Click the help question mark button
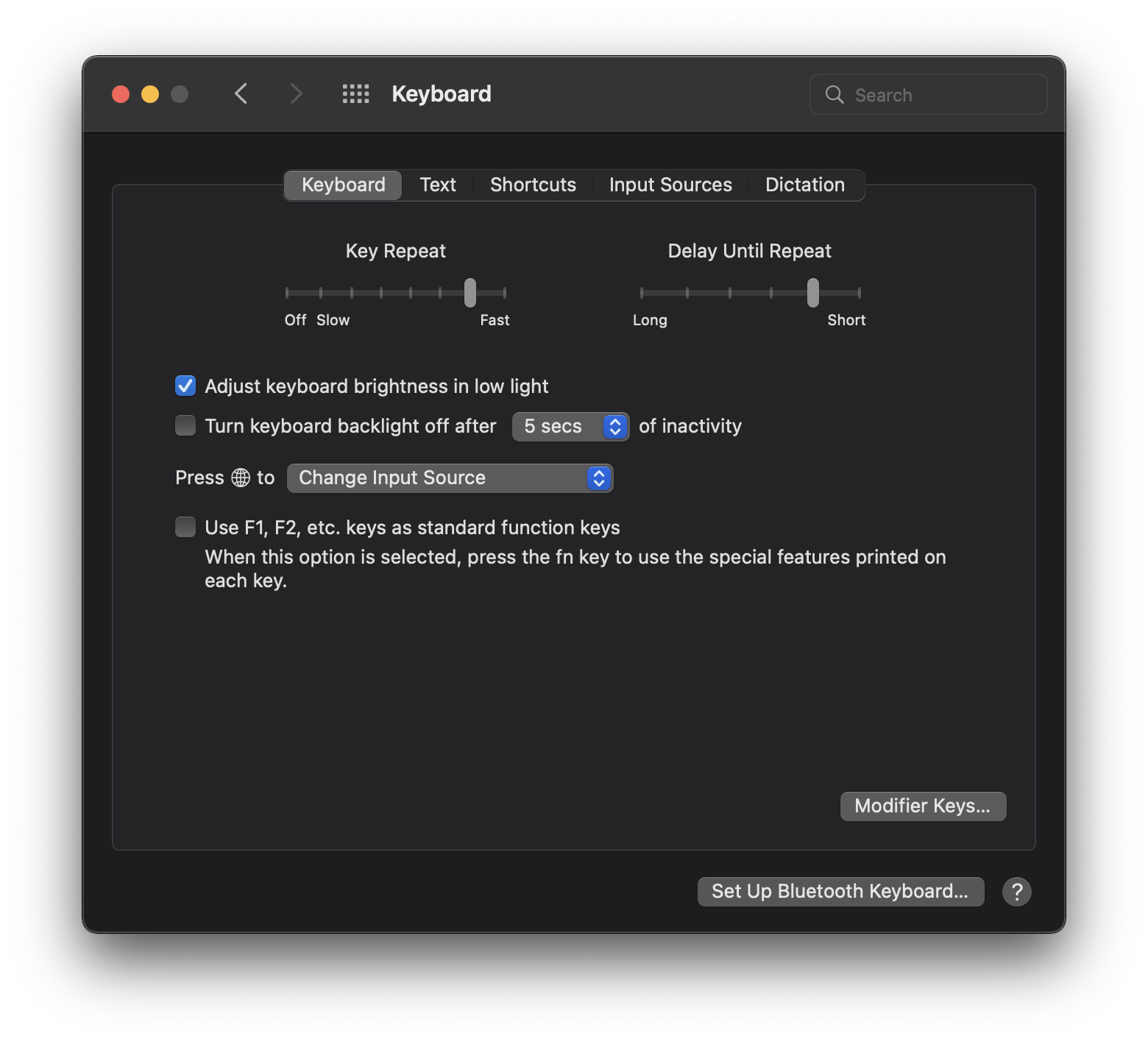 tap(1016, 892)
